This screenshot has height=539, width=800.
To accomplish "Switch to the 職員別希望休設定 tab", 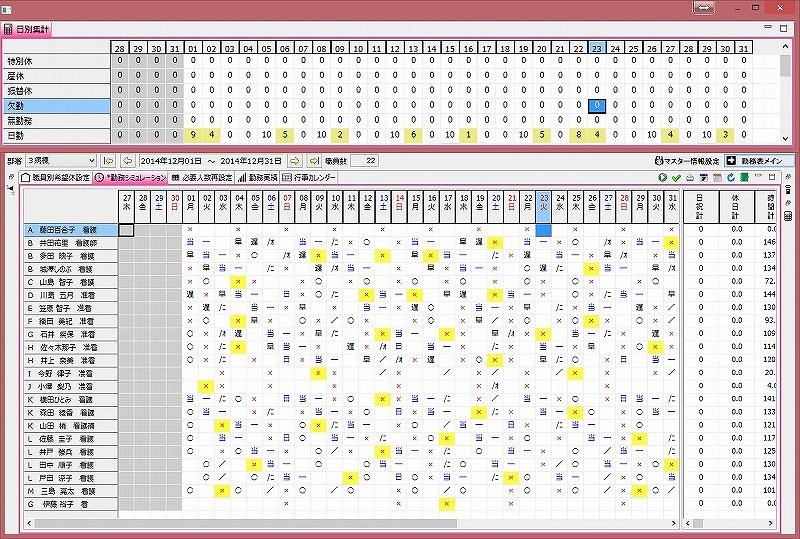I will (56, 178).
